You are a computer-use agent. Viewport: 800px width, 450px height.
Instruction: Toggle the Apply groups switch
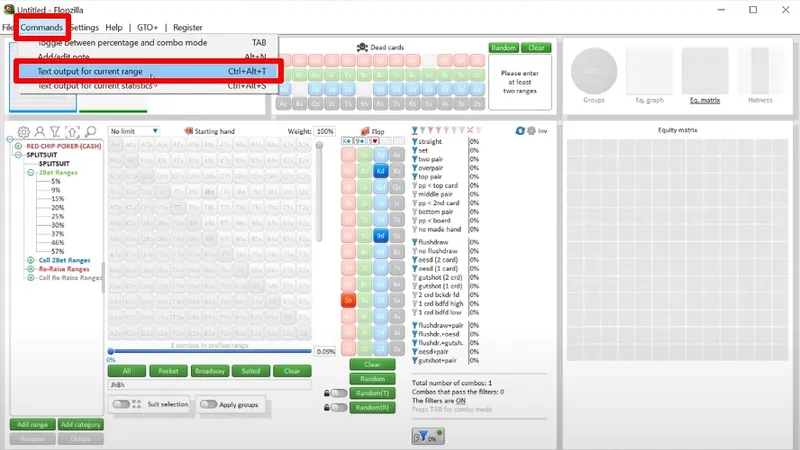point(208,405)
